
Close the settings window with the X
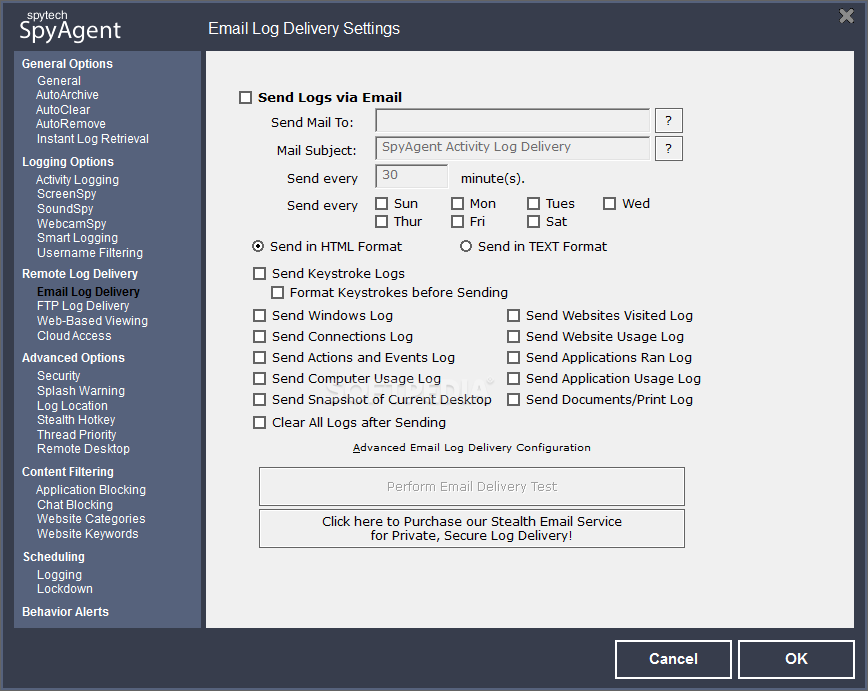[x=846, y=16]
